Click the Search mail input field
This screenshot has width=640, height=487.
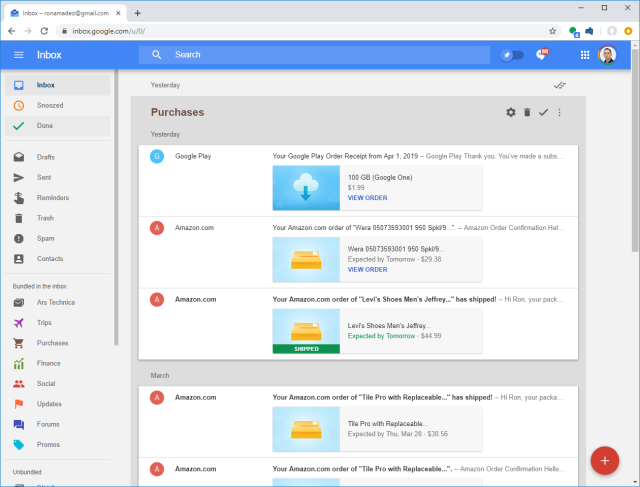pyautogui.click(x=300, y=55)
